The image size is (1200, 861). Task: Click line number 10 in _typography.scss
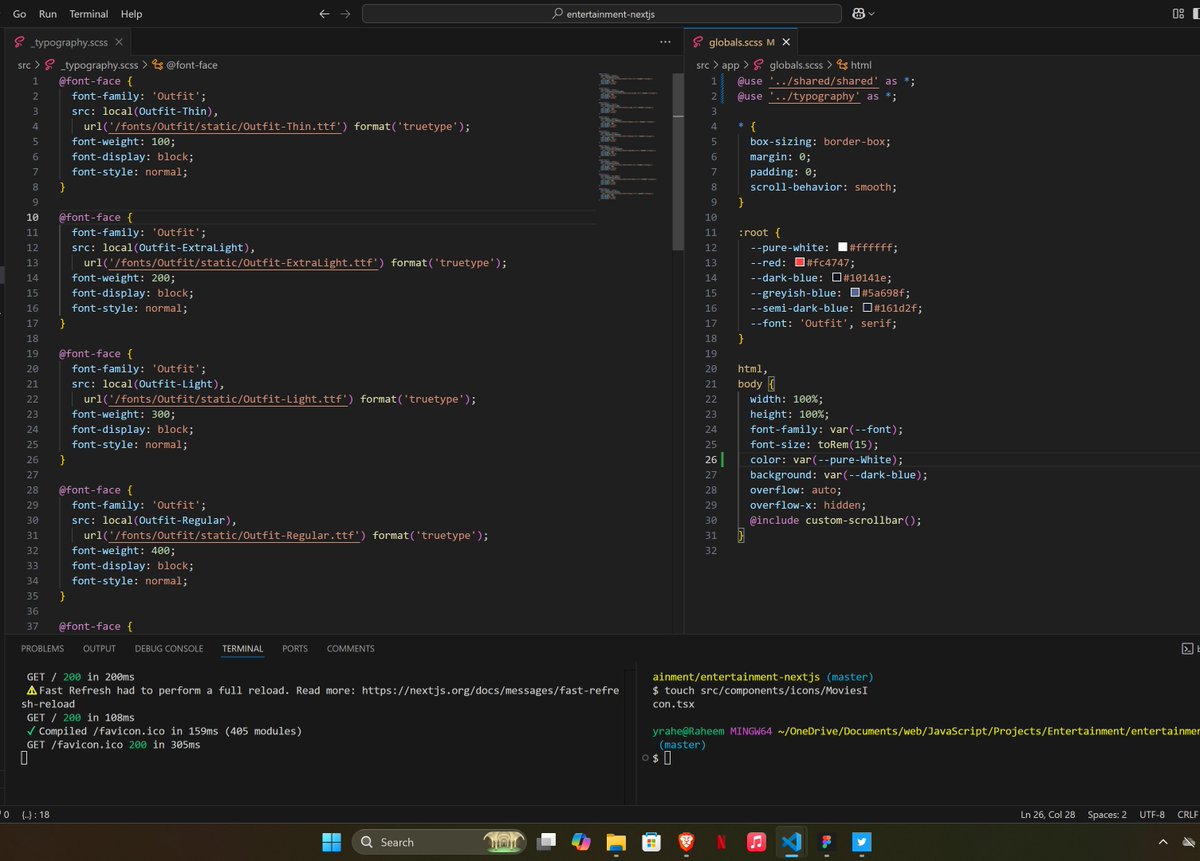pyautogui.click(x=32, y=217)
